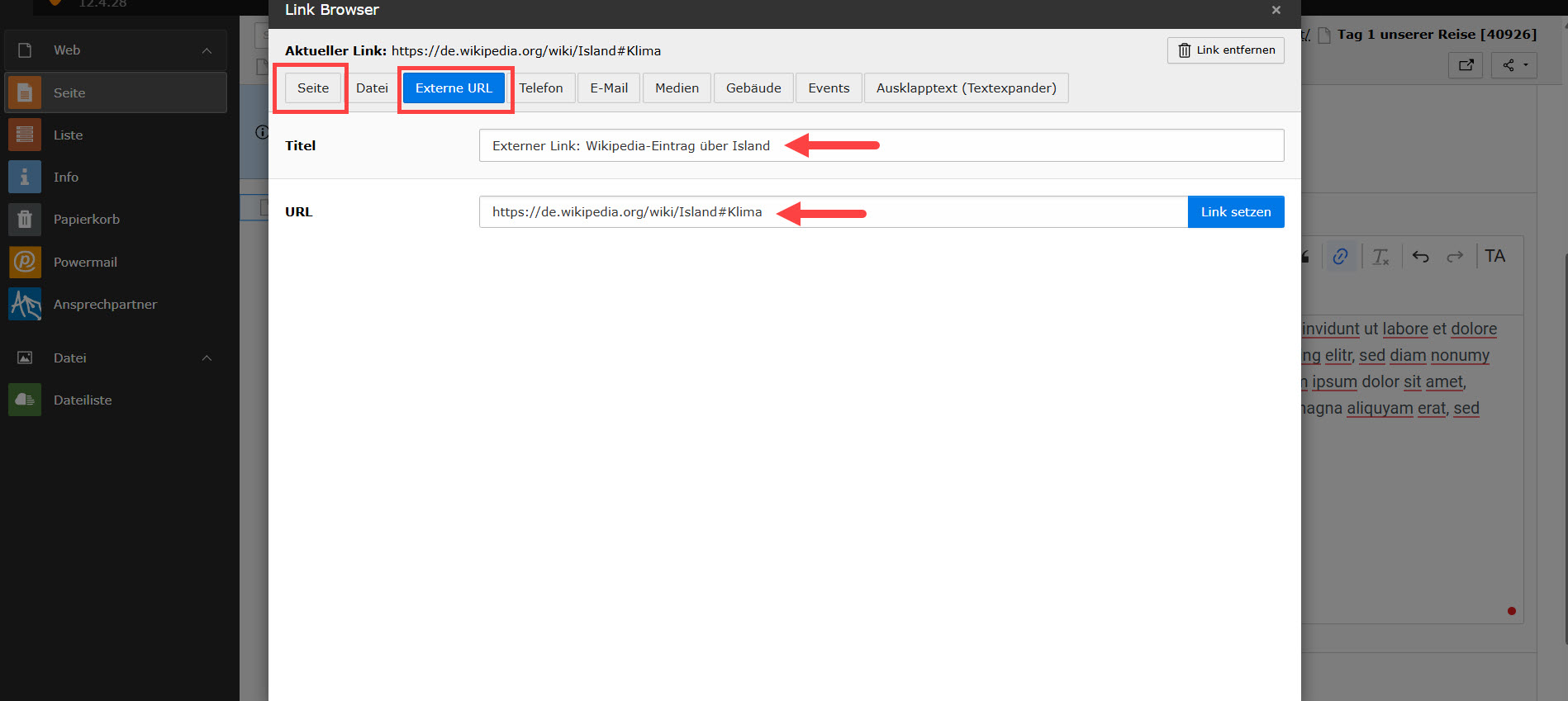The width and height of the screenshot is (1568, 701).
Task: Click the open in new window icon
Action: tap(1466, 65)
